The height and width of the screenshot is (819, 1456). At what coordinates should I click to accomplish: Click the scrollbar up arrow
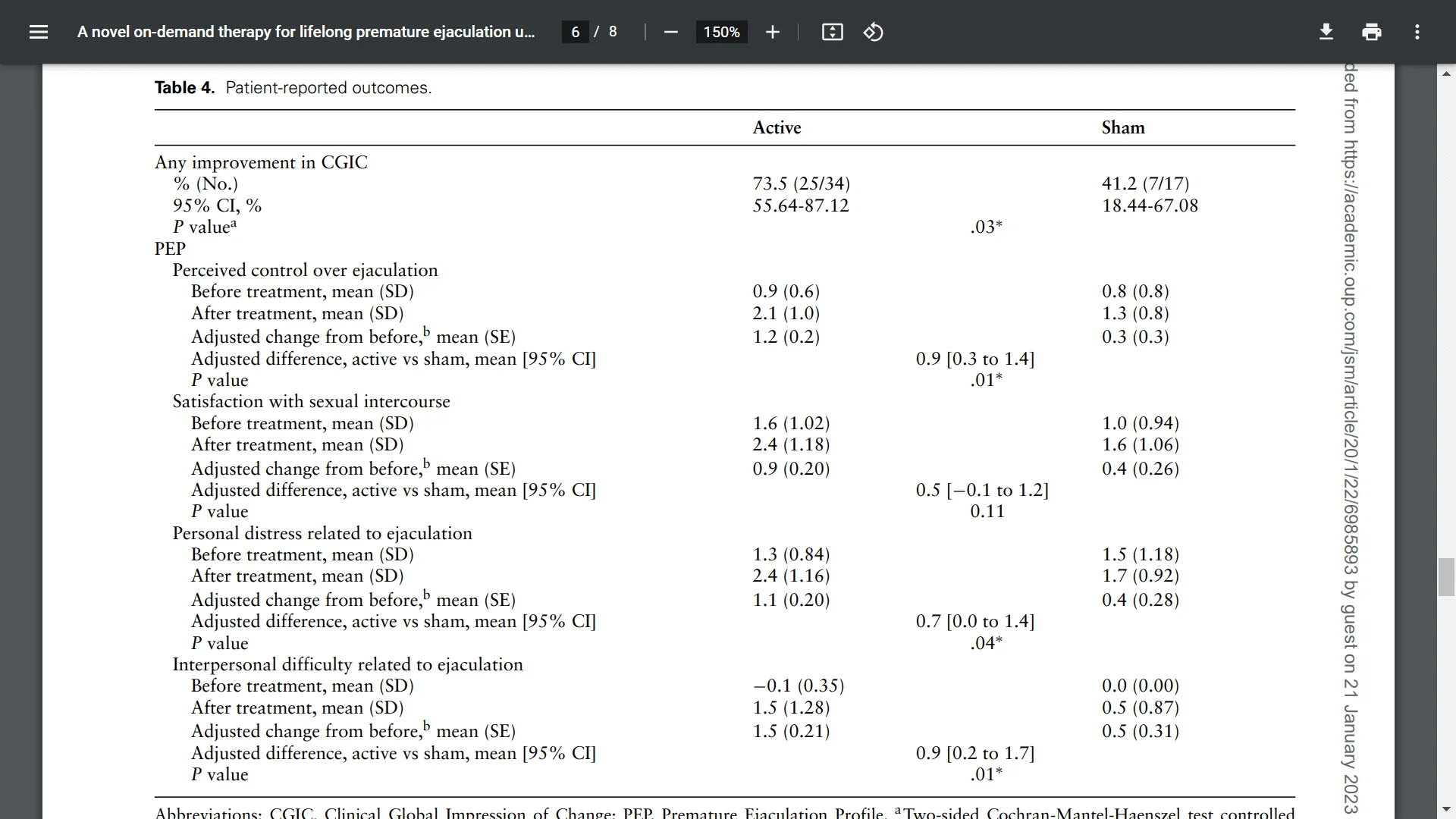(1446, 74)
